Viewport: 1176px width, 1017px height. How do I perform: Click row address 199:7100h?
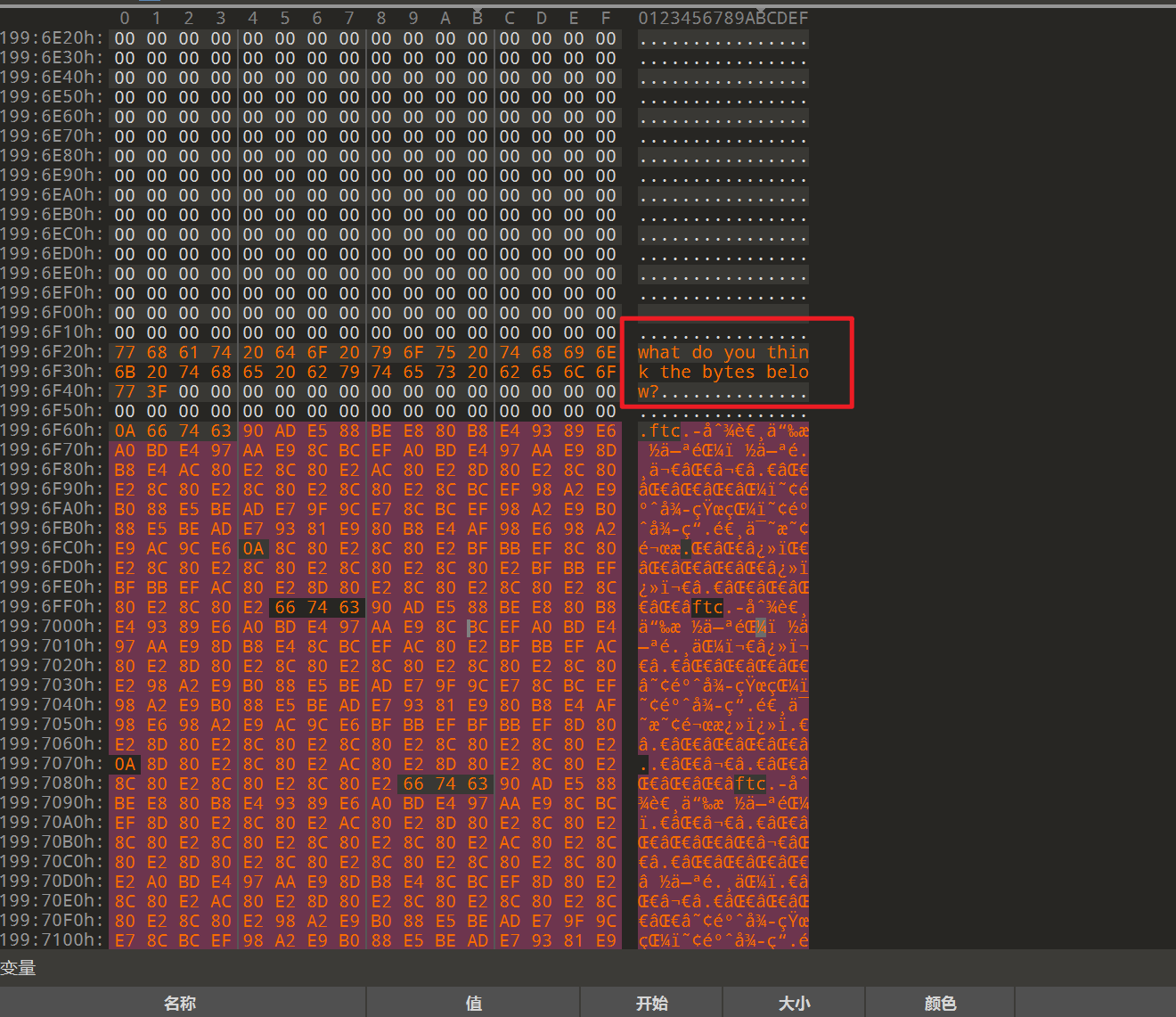point(52,940)
